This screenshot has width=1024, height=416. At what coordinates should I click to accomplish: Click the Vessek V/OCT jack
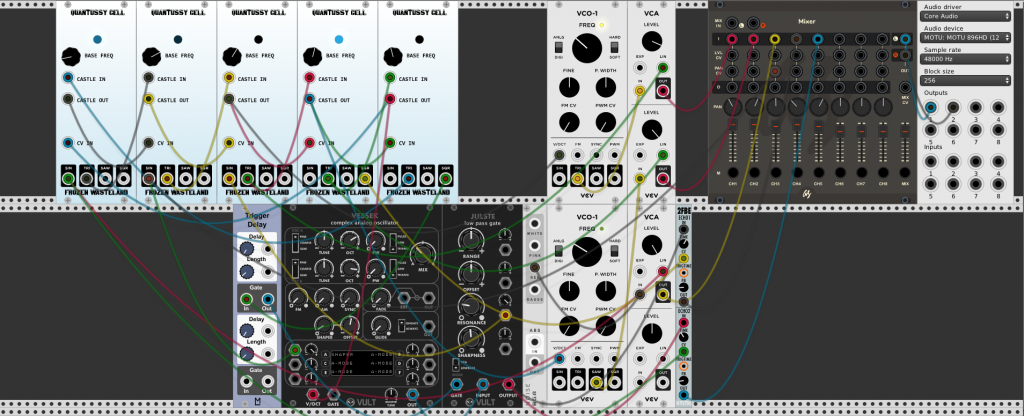[x=313, y=394]
